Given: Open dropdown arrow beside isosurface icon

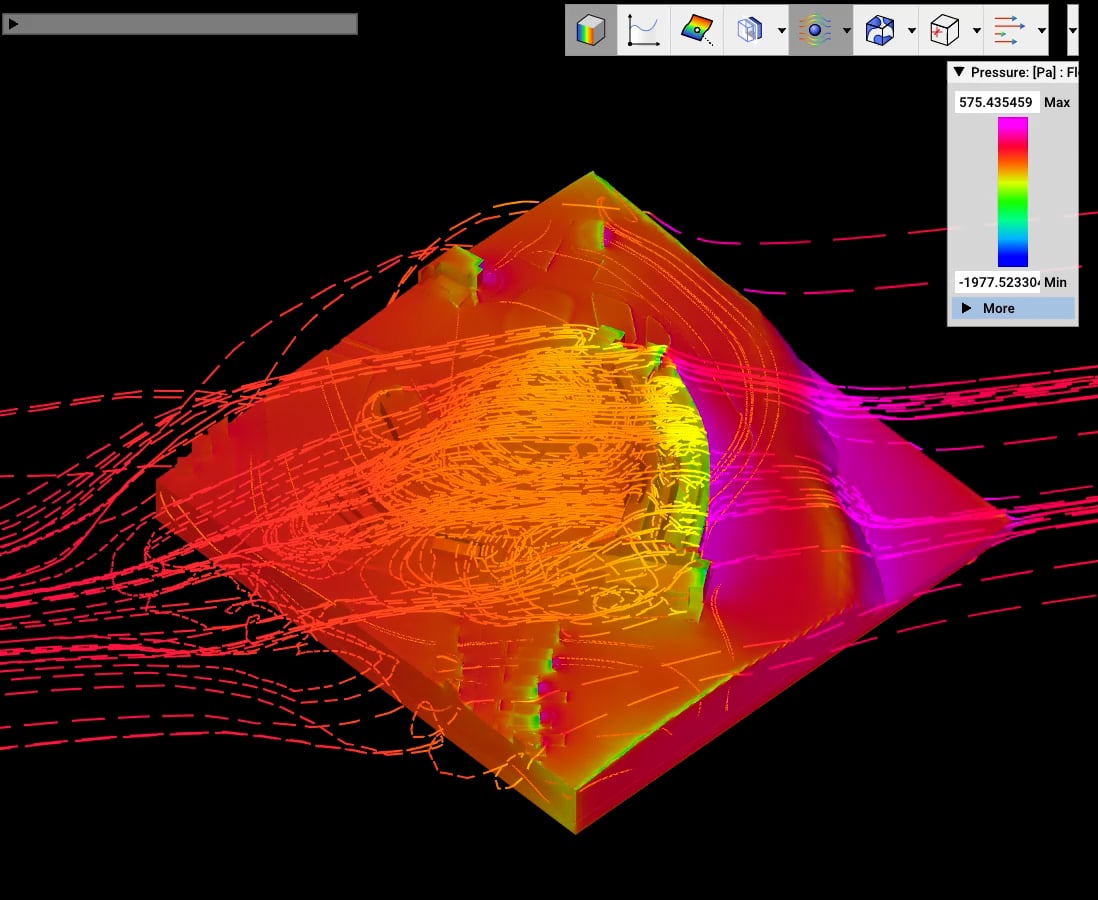Looking at the screenshot, I should coord(912,31).
